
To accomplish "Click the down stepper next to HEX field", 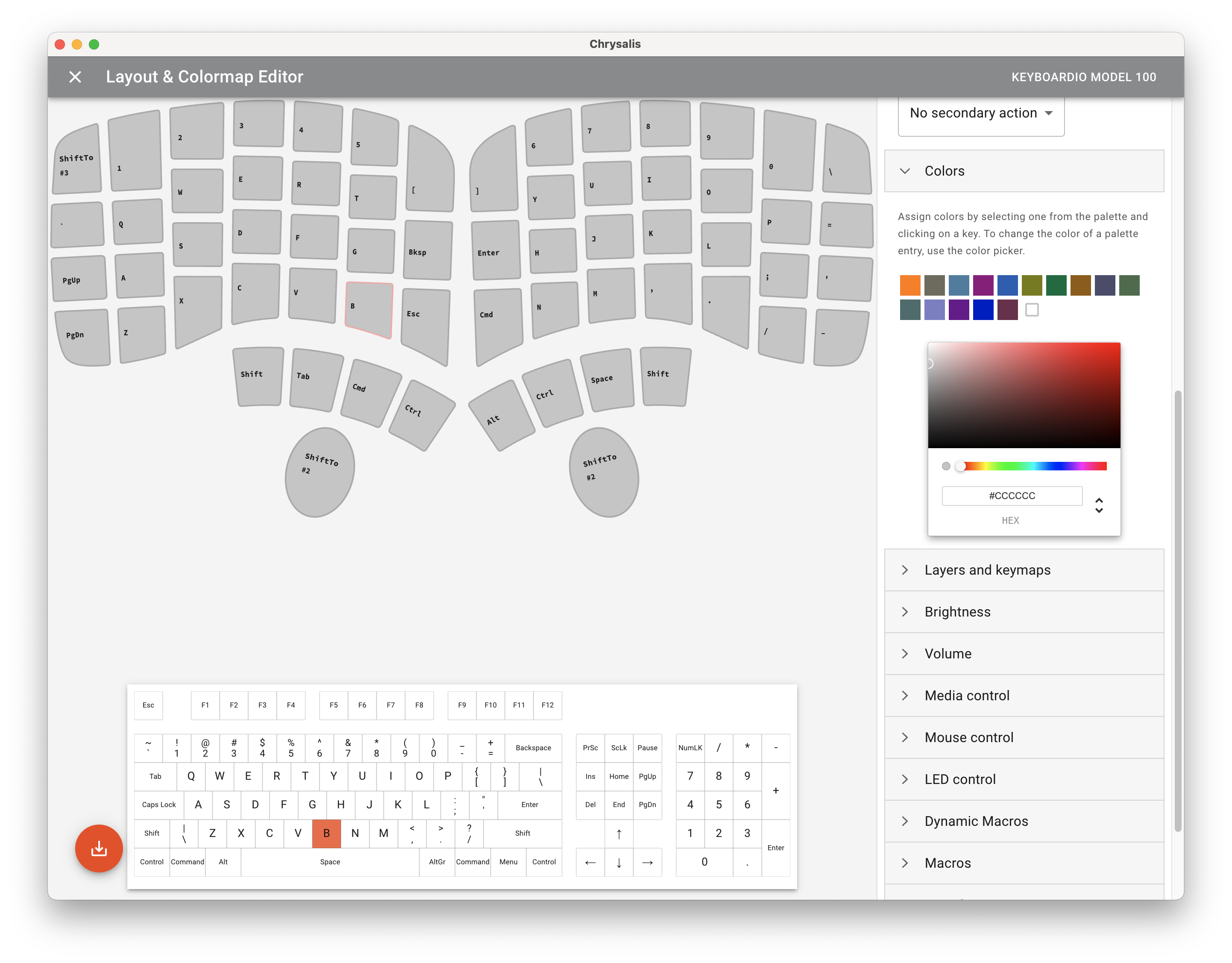I will click(1100, 511).
